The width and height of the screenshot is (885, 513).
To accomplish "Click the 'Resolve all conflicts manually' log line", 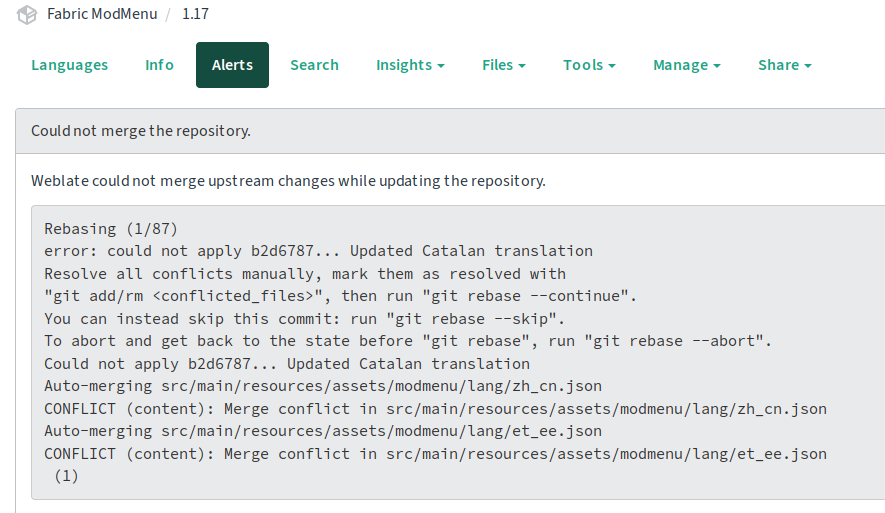I will pos(305,274).
